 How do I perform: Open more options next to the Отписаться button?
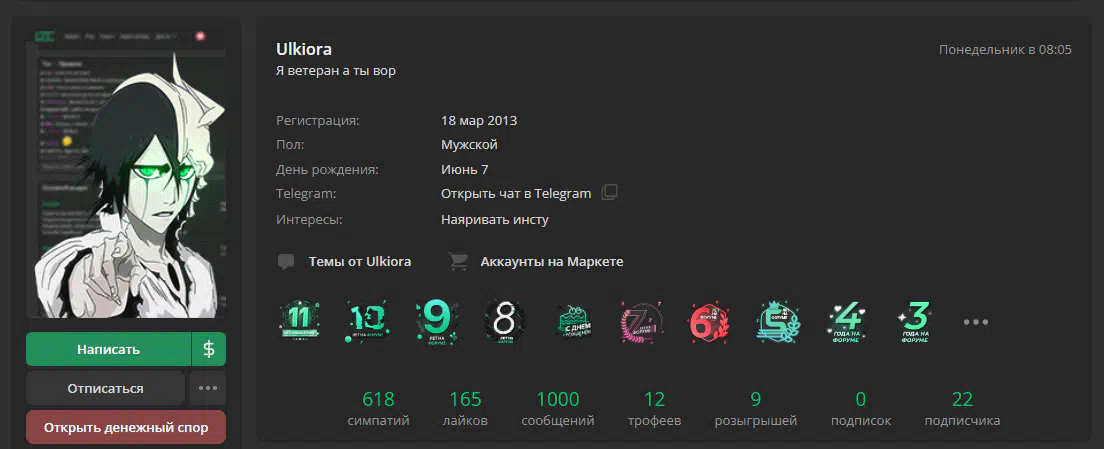(x=208, y=388)
